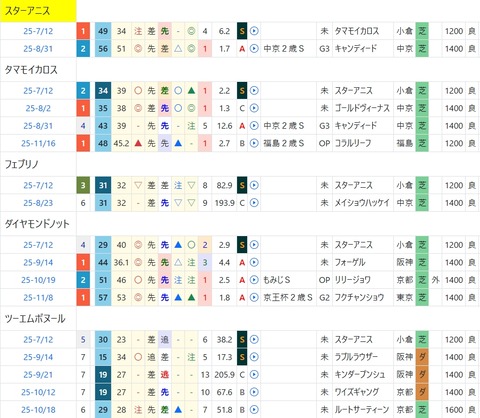Open 25-9/14 date in the ラブルラウザー row
This screenshot has height=418, width=480.
[38, 357]
